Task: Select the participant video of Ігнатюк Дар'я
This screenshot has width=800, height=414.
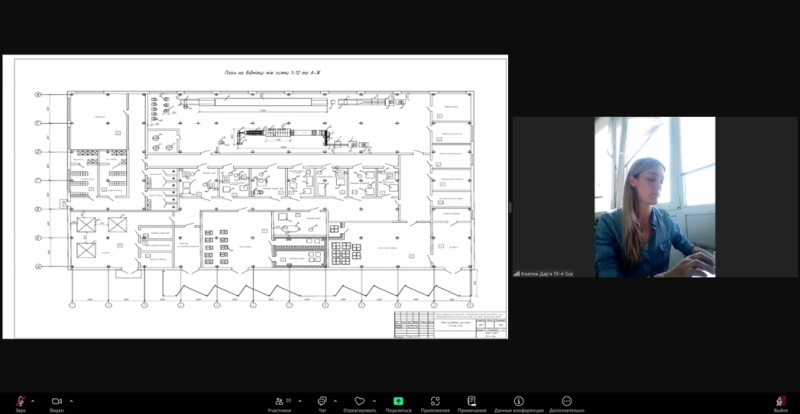Action: pos(655,197)
